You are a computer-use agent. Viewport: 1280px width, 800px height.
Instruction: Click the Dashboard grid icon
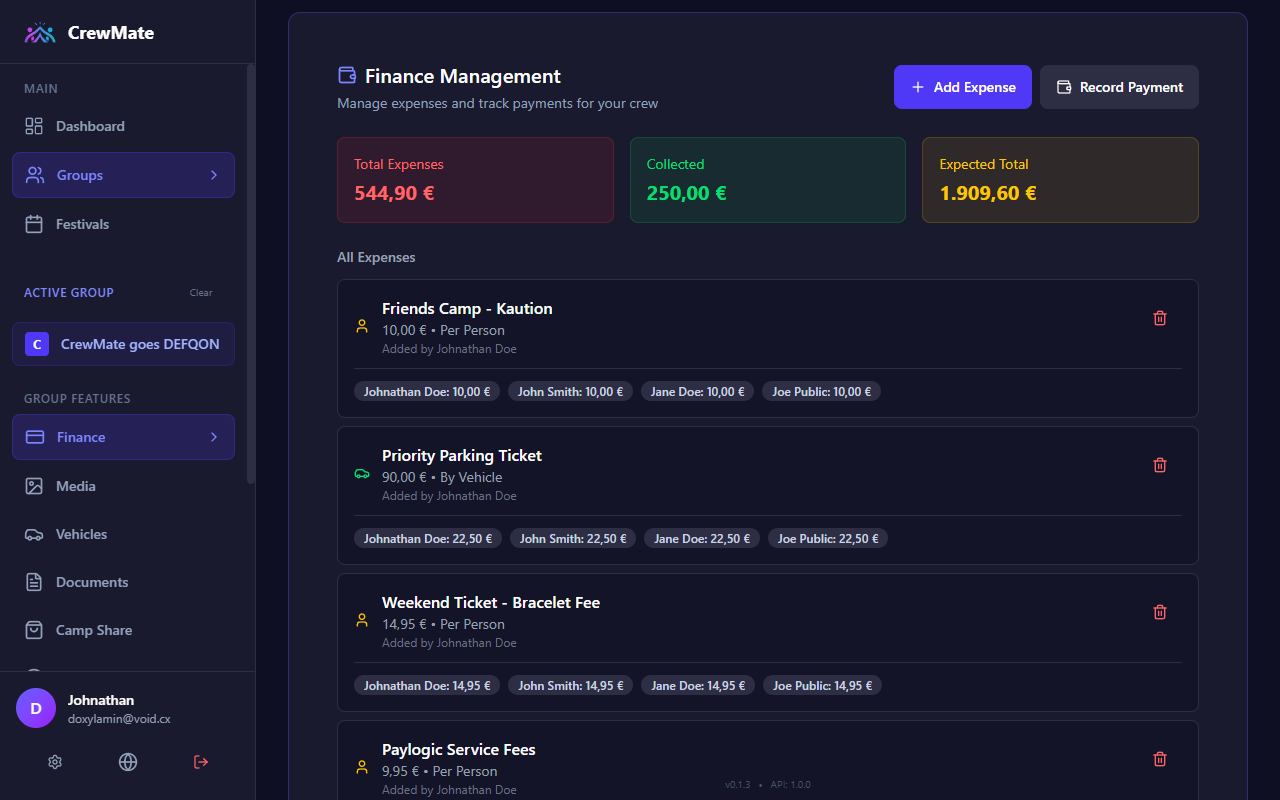click(34, 126)
